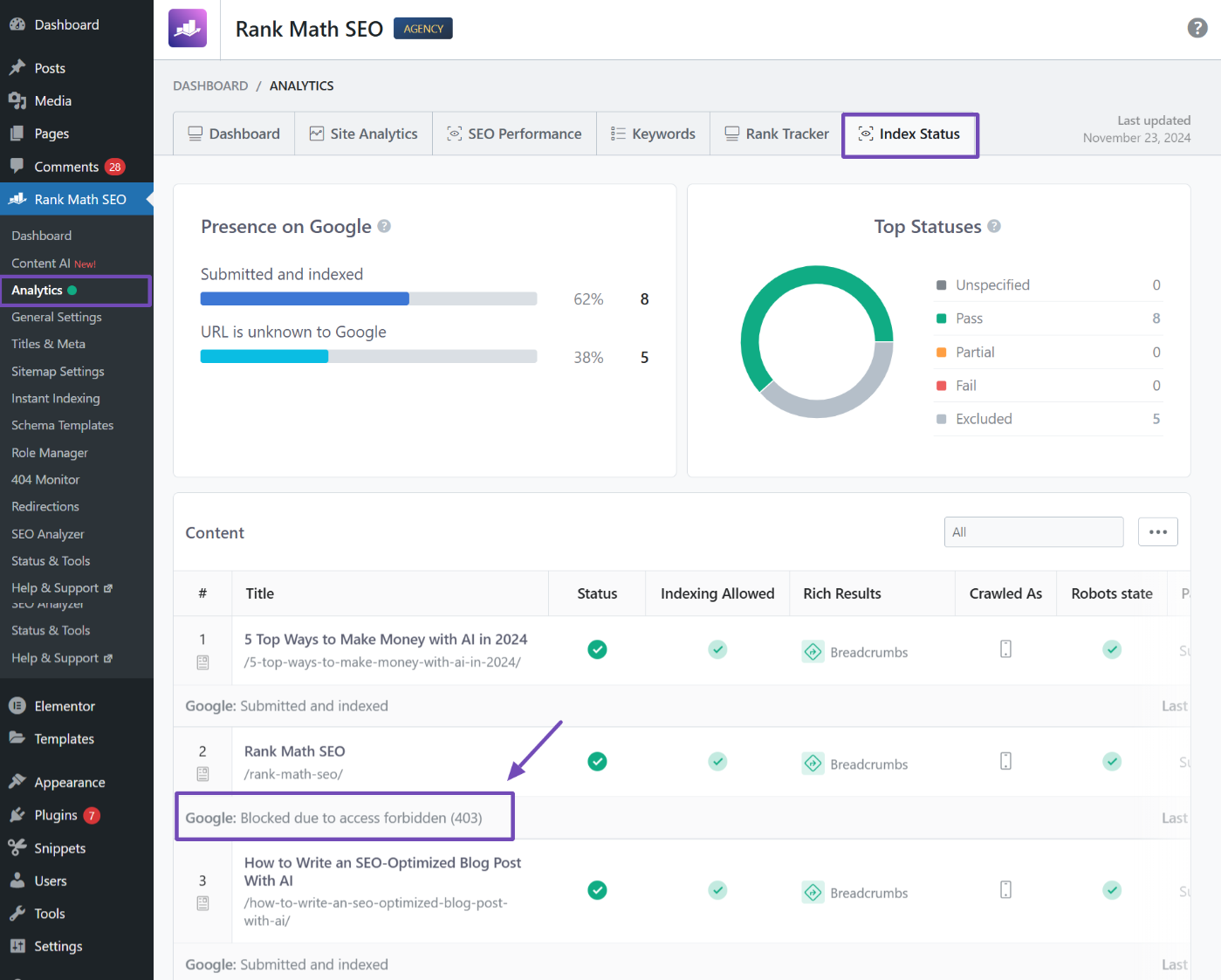
Task: Click Breadcrumbs icon in row 1
Action: tap(813, 652)
